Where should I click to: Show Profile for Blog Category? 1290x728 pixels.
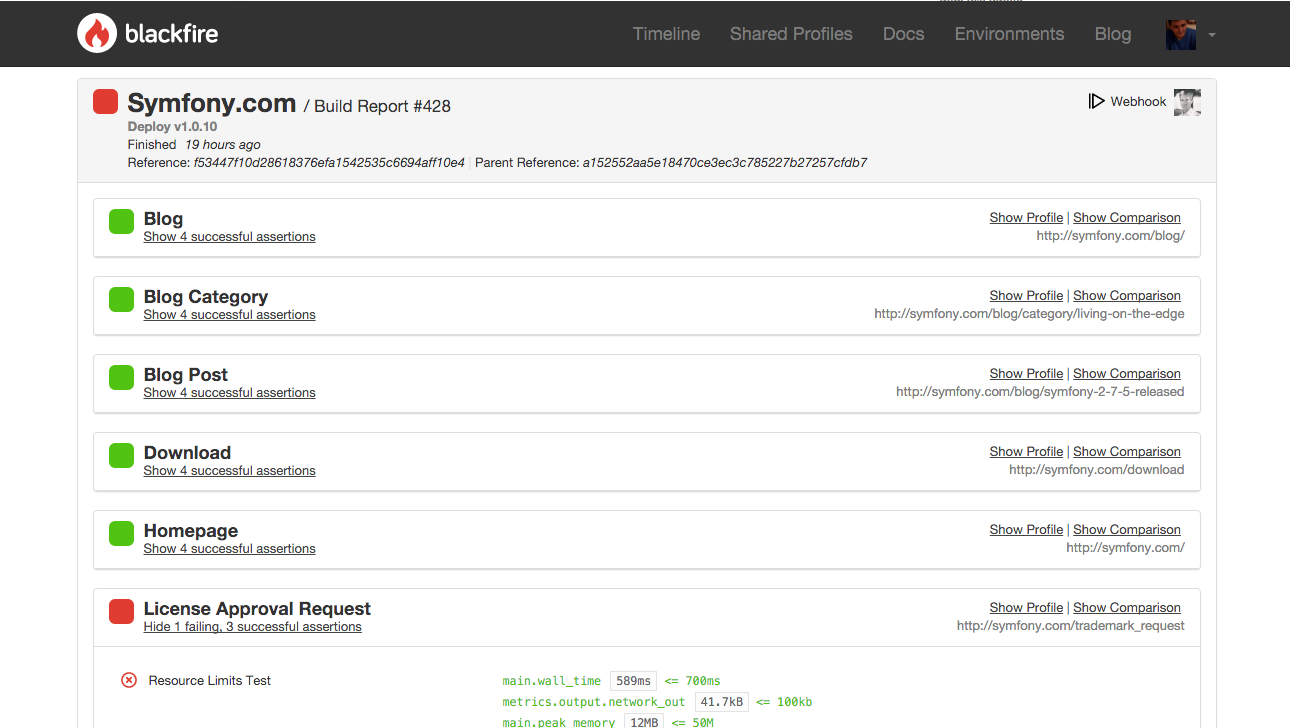(1026, 296)
